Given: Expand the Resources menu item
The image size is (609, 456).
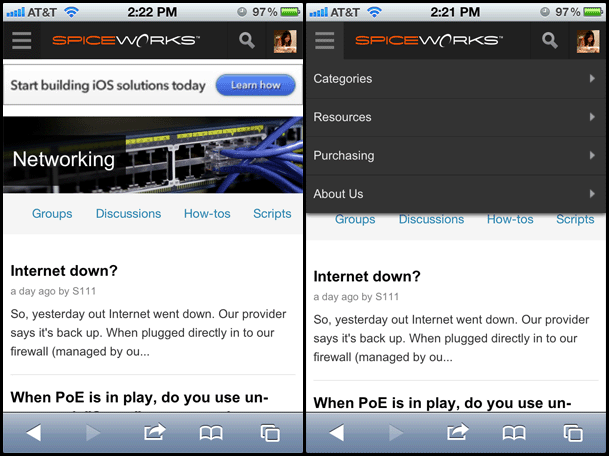Looking at the screenshot, I should [x=456, y=117].
